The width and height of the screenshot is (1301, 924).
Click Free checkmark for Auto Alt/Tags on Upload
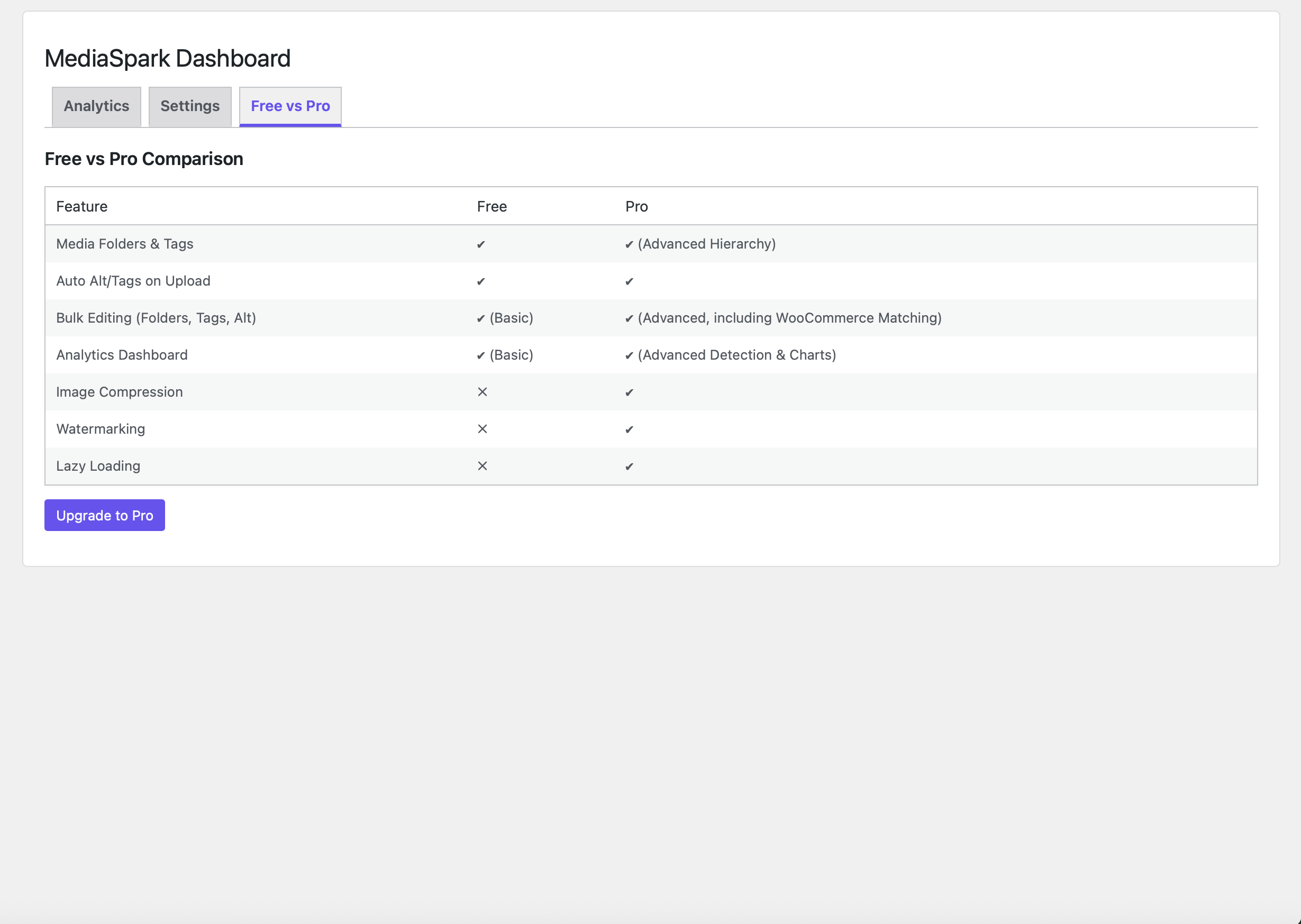click(x=481, y=281)
